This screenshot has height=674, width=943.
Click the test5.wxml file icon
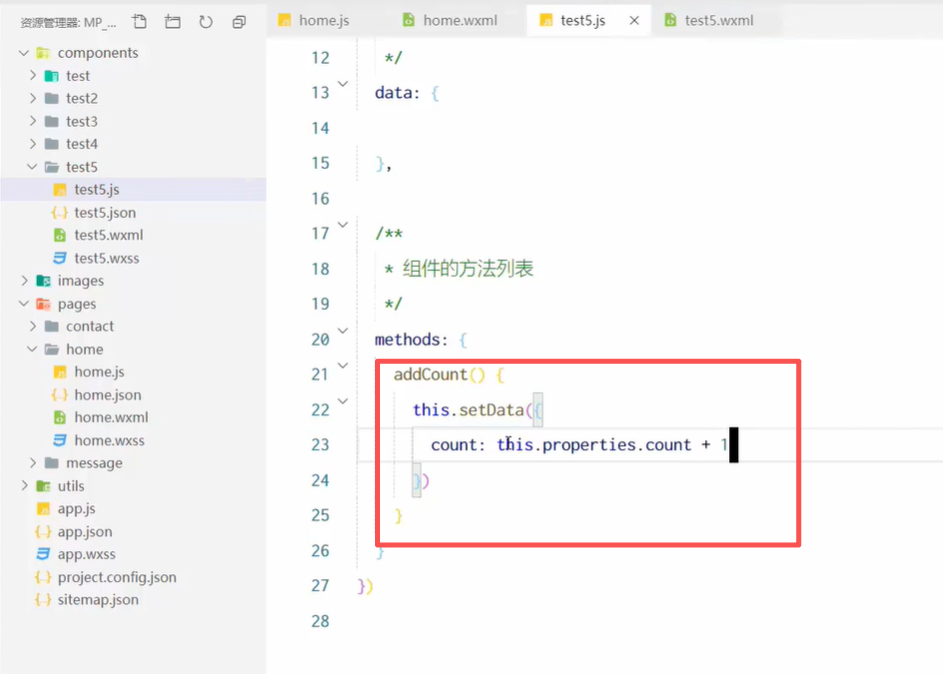click(60, 235)
